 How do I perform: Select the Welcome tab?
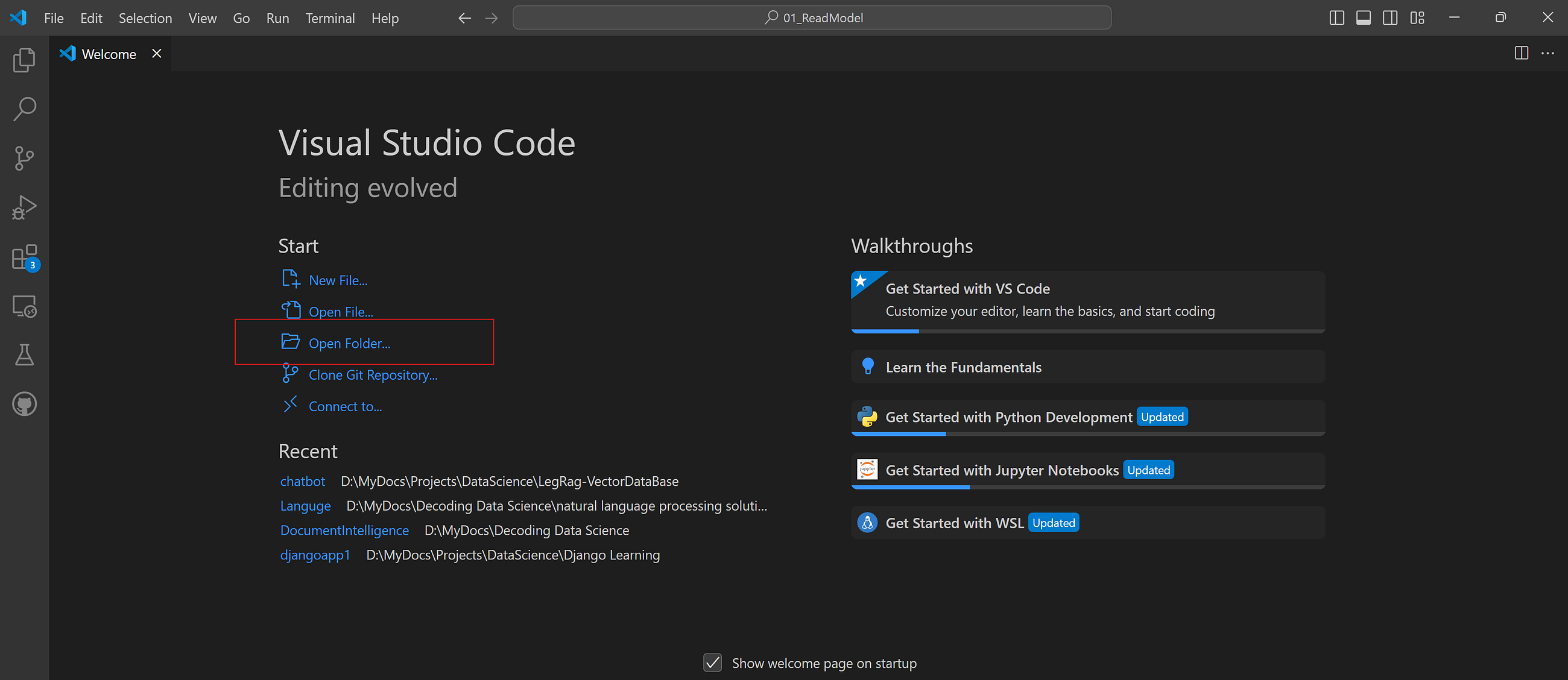coord(109,54)
